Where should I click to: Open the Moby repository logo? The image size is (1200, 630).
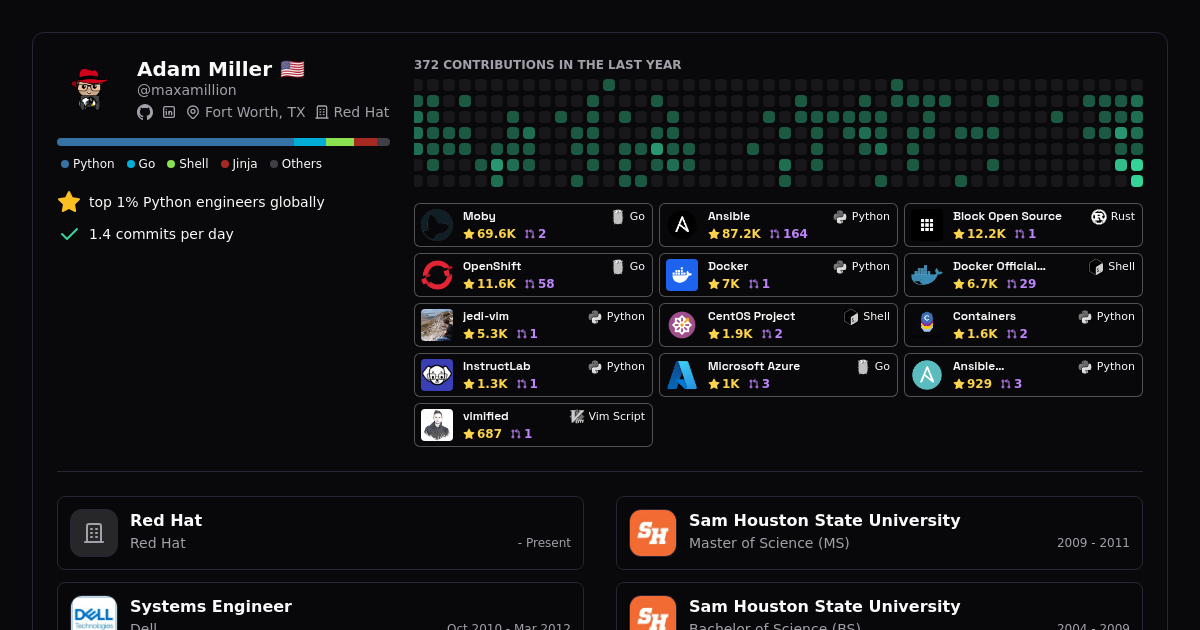point(437,225)
